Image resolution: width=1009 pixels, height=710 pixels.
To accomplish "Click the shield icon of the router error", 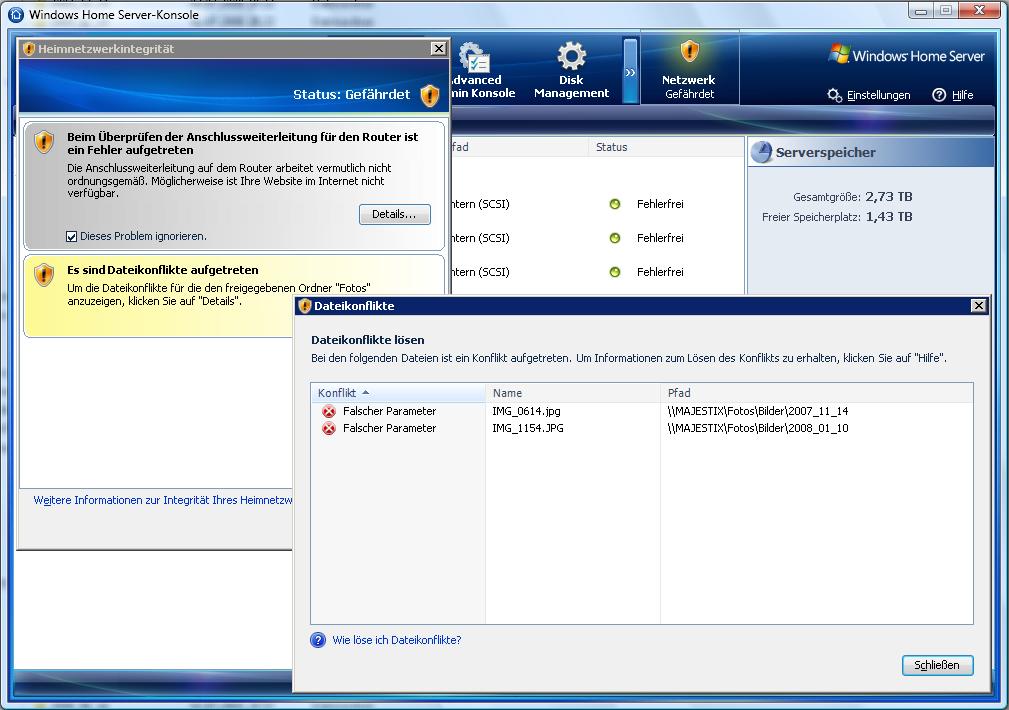I will tap(44, 142).
